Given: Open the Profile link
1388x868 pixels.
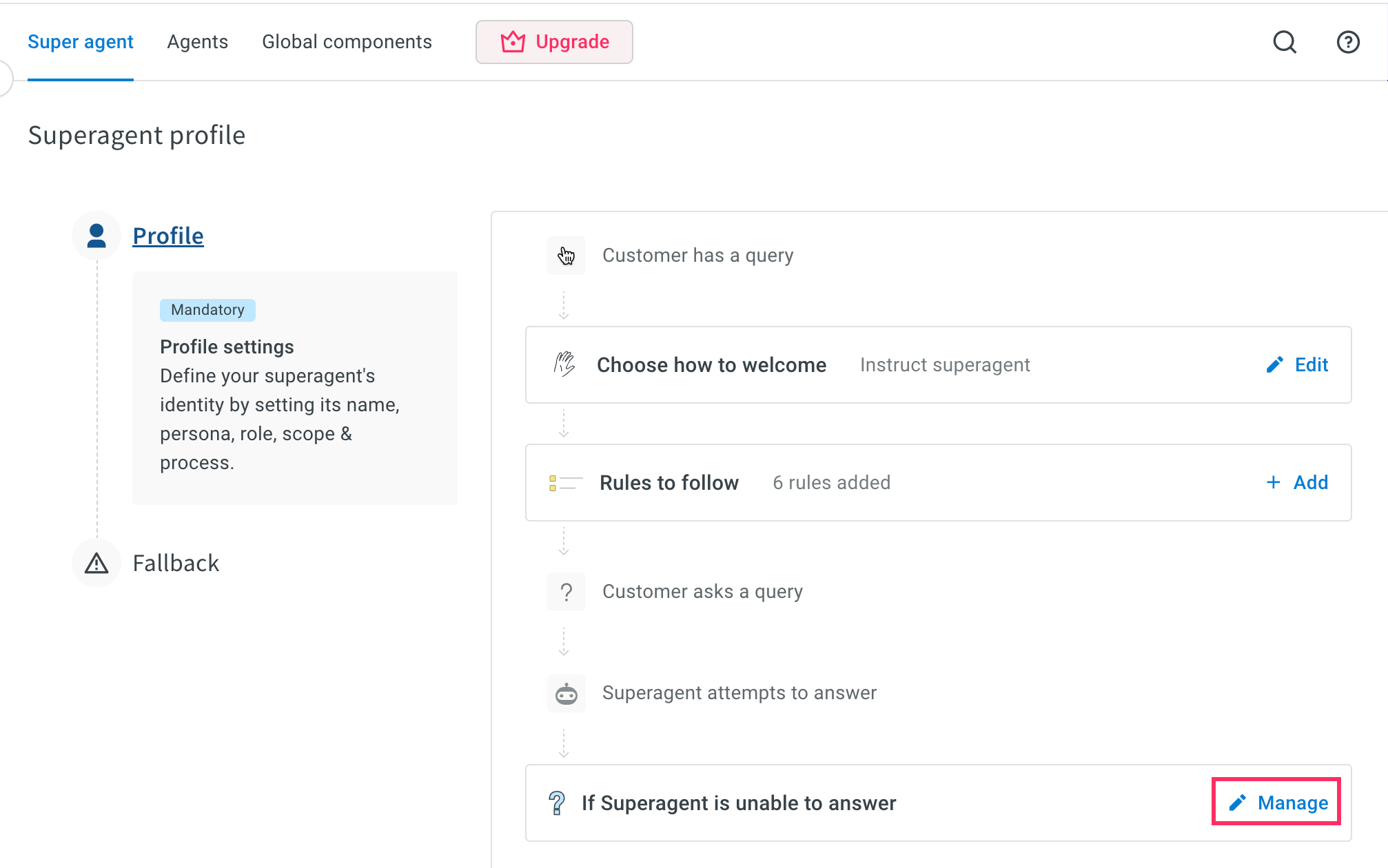Looking at the screenshot, I should pyautogui.click(x=168, y=236).
